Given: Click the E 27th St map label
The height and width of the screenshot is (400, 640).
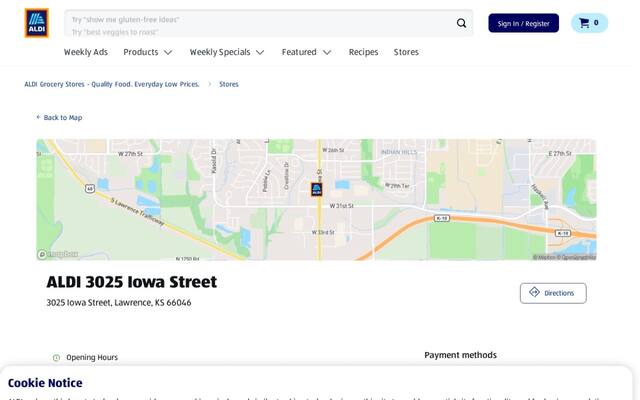Looking at the screenshot, I should (x=560, y=153).
